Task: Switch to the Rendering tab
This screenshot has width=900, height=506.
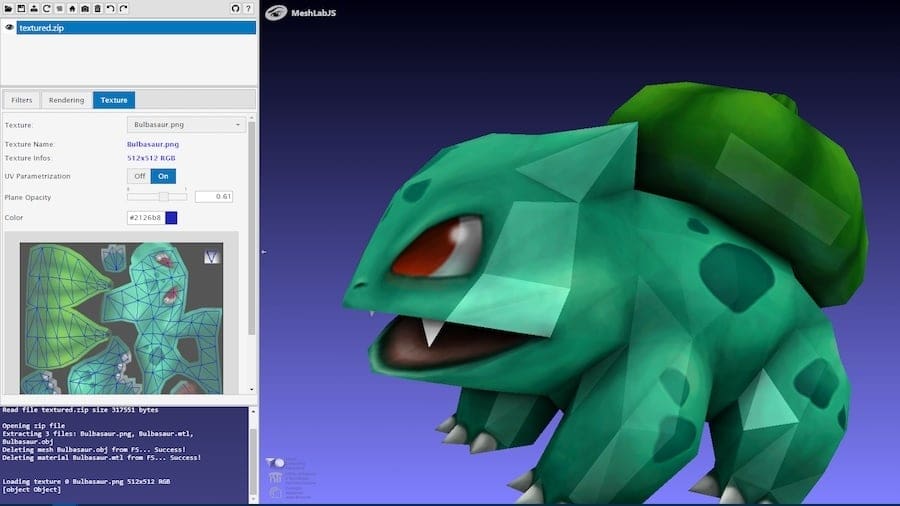Action: point(66,100)
